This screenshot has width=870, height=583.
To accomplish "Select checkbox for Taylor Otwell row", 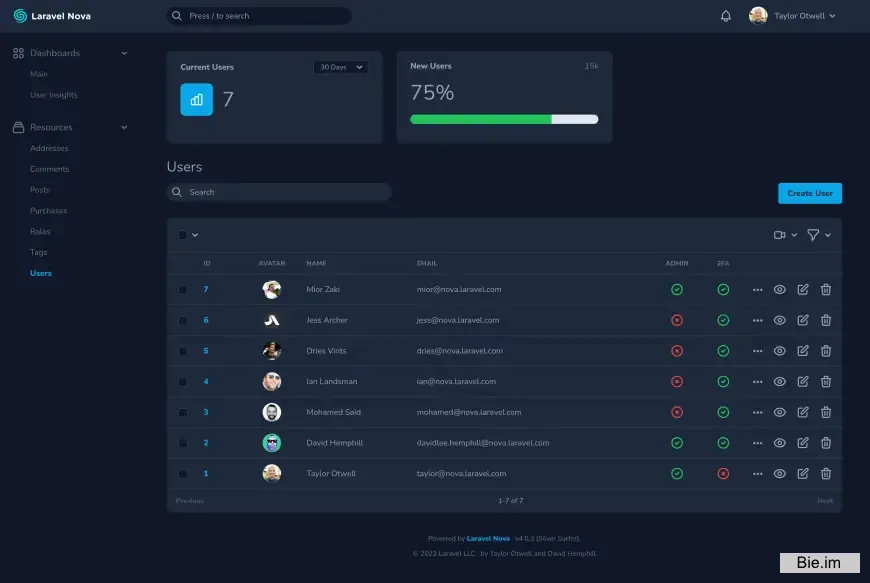I will (x=183, y=474).
